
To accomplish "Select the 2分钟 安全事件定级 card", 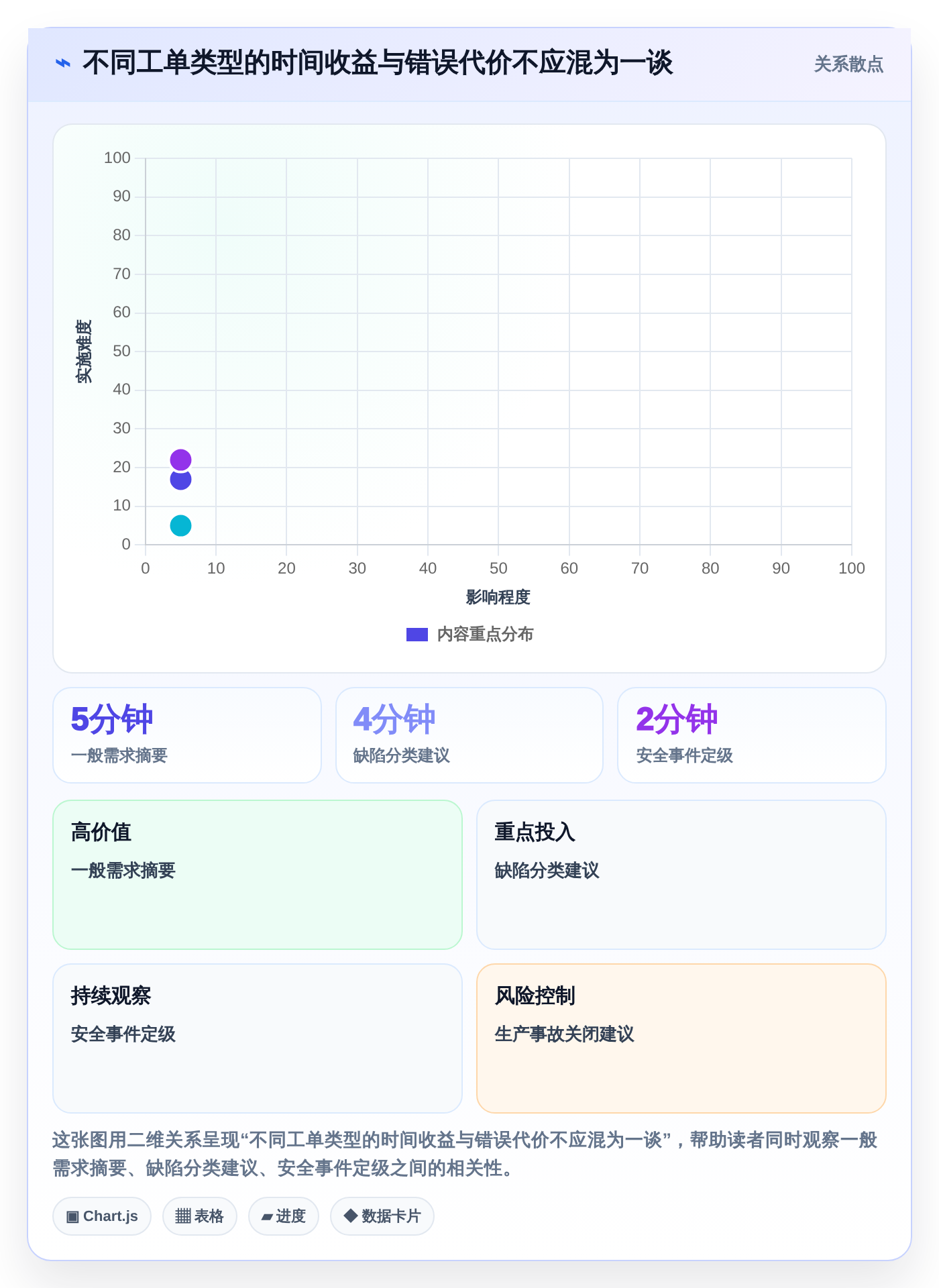I will tap(752, 735).
